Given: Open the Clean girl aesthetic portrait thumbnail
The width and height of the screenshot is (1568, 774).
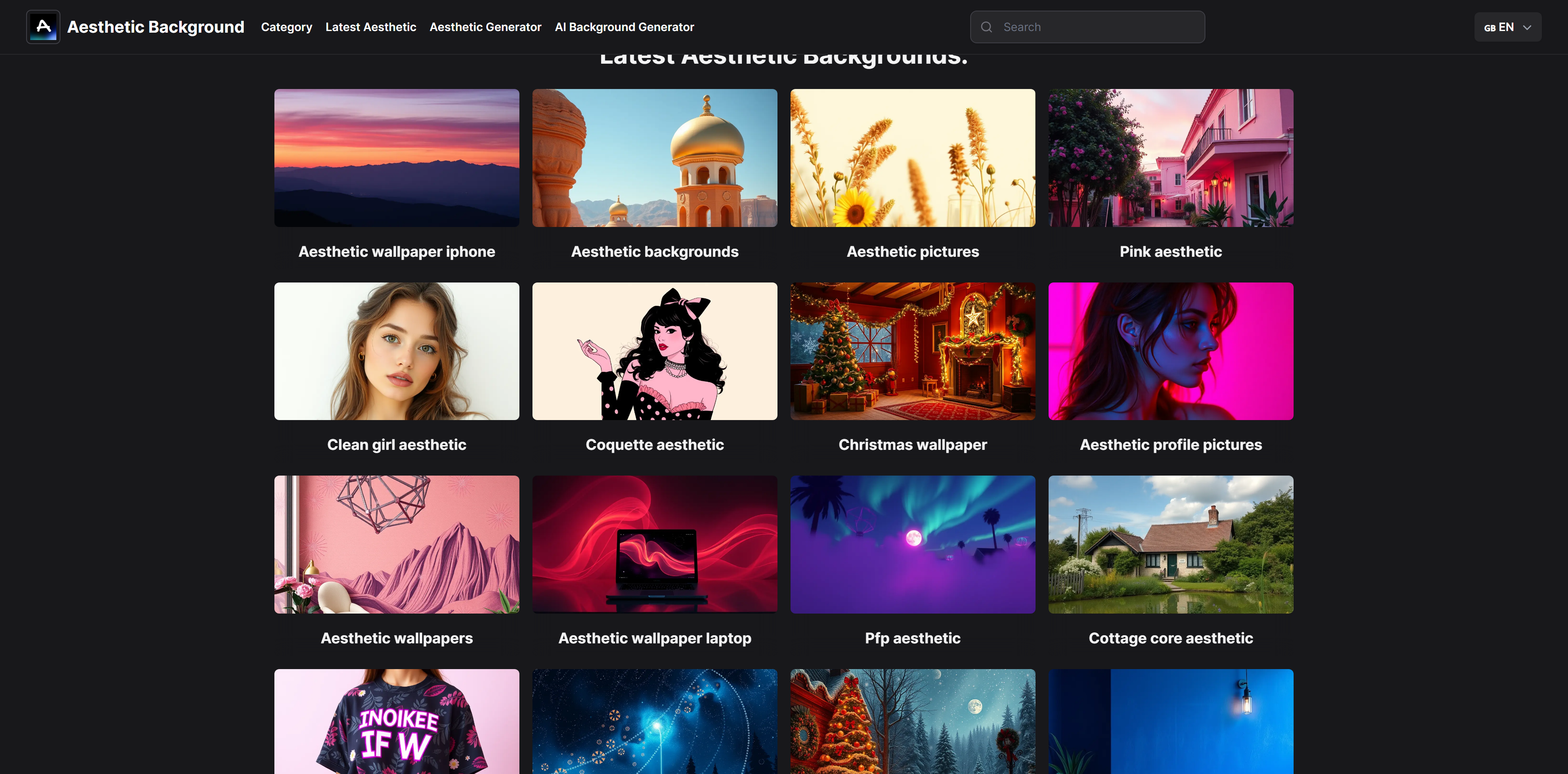Looking at the screenshot, I should tap(396, 351).
